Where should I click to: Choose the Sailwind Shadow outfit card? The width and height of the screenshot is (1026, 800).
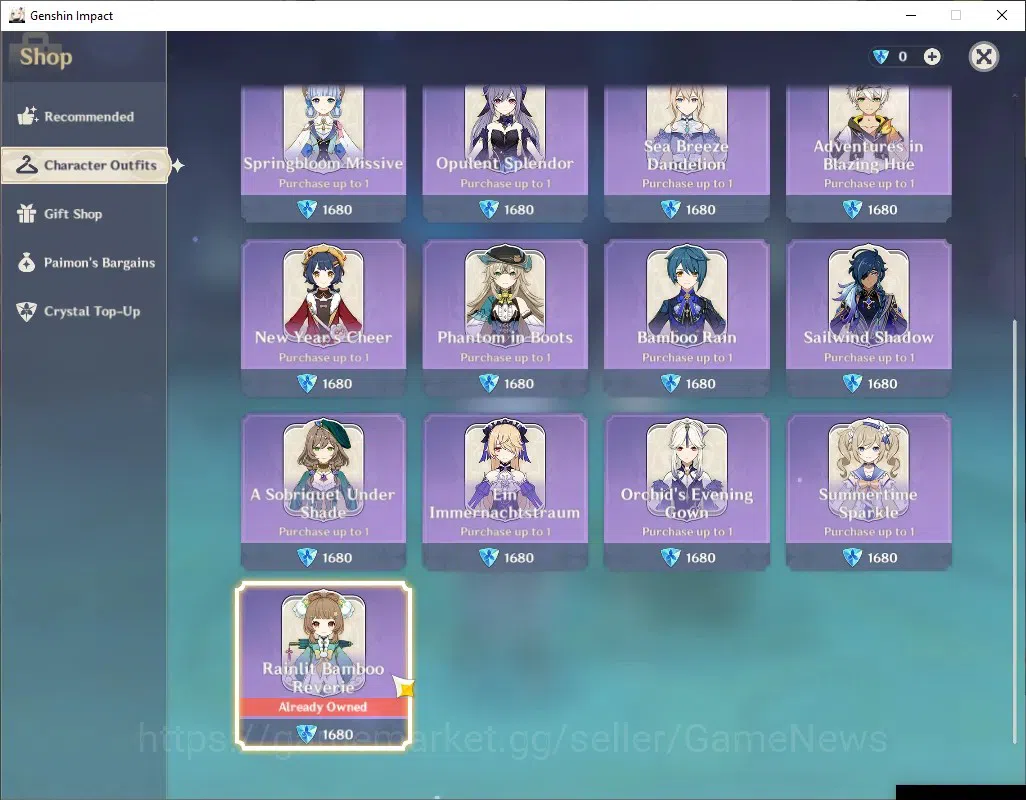[868, 318]
